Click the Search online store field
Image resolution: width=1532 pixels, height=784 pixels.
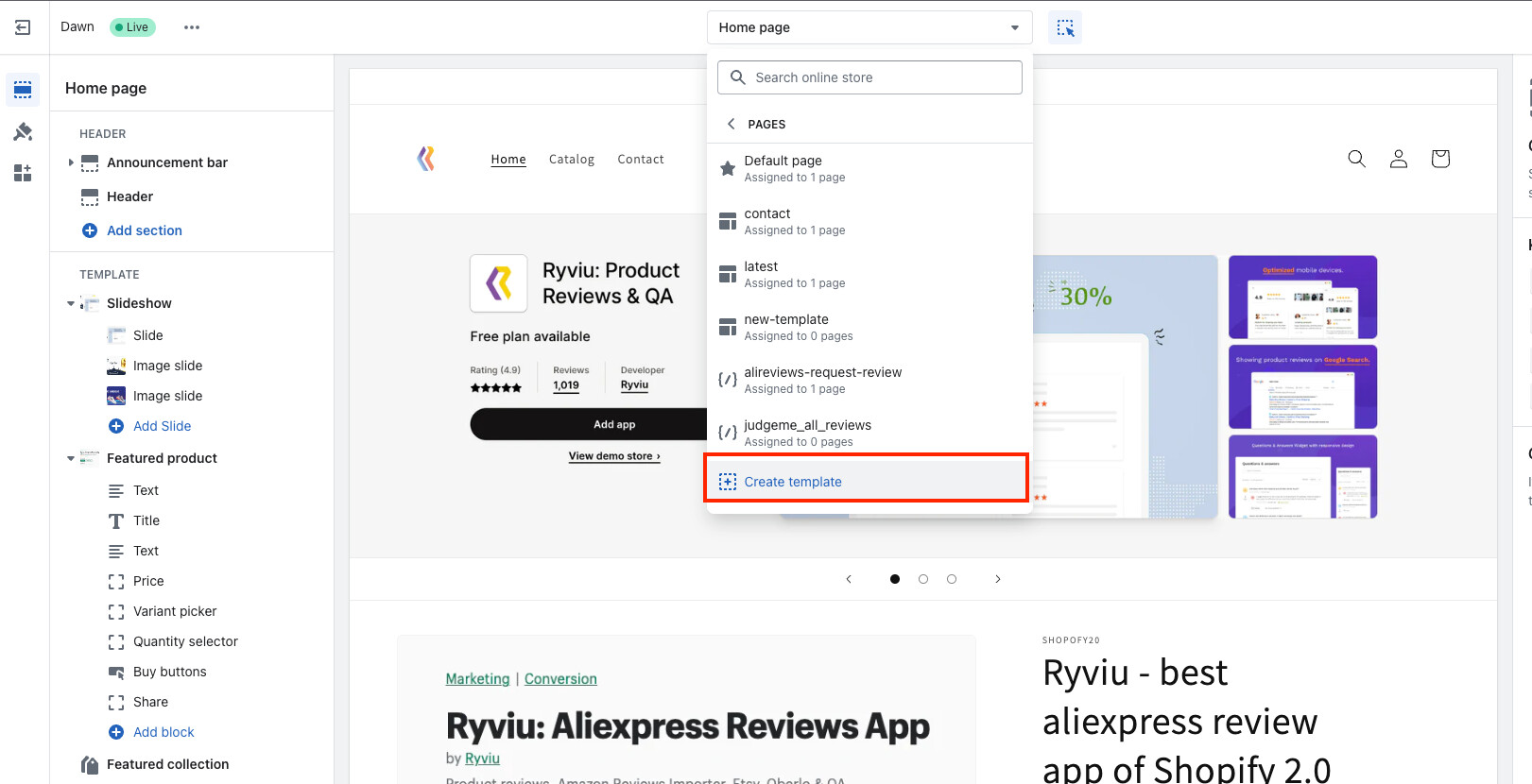point(869,77)
